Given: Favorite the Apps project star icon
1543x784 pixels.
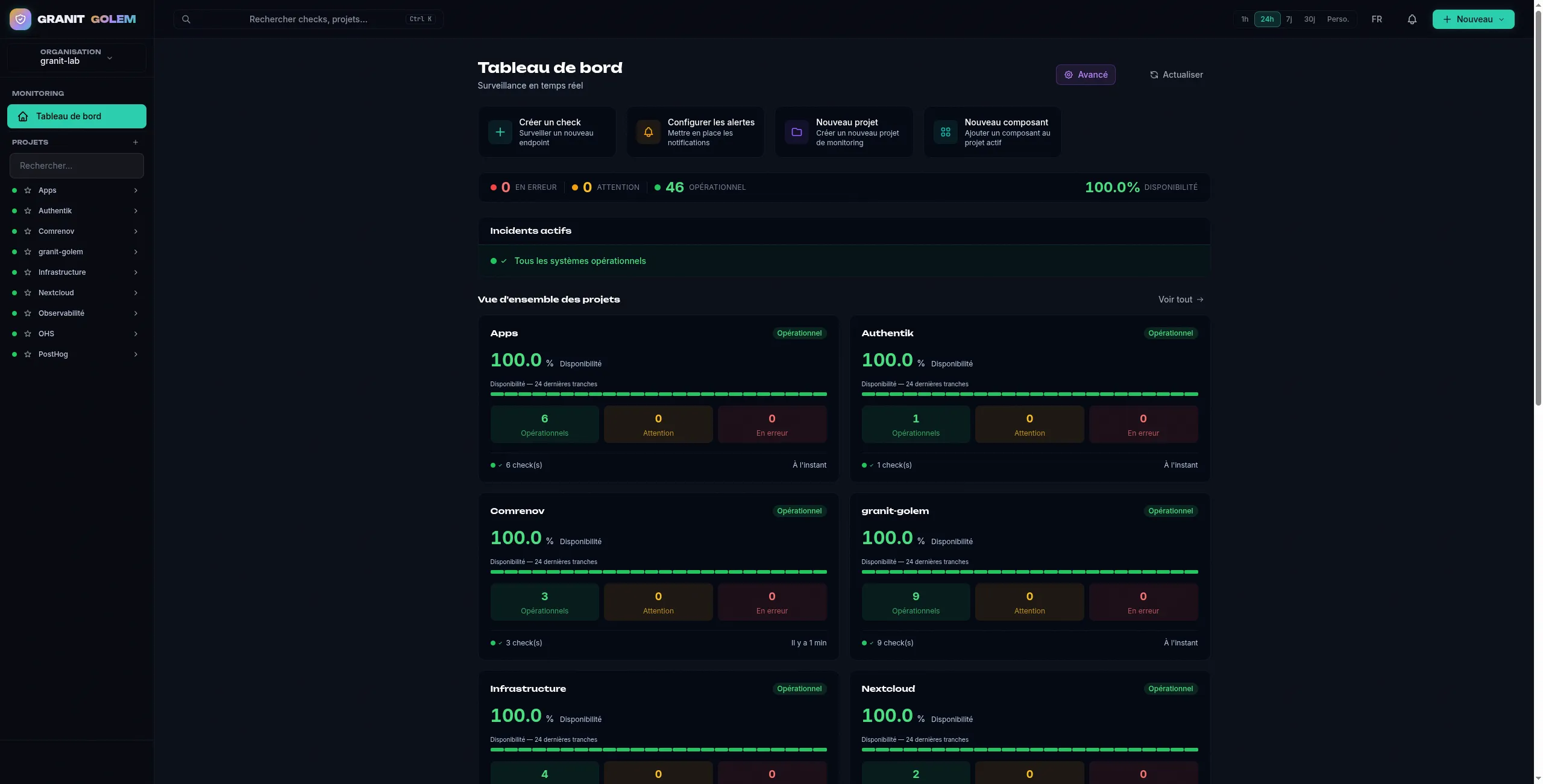Looking at the screenshot, I should (28, 190).
